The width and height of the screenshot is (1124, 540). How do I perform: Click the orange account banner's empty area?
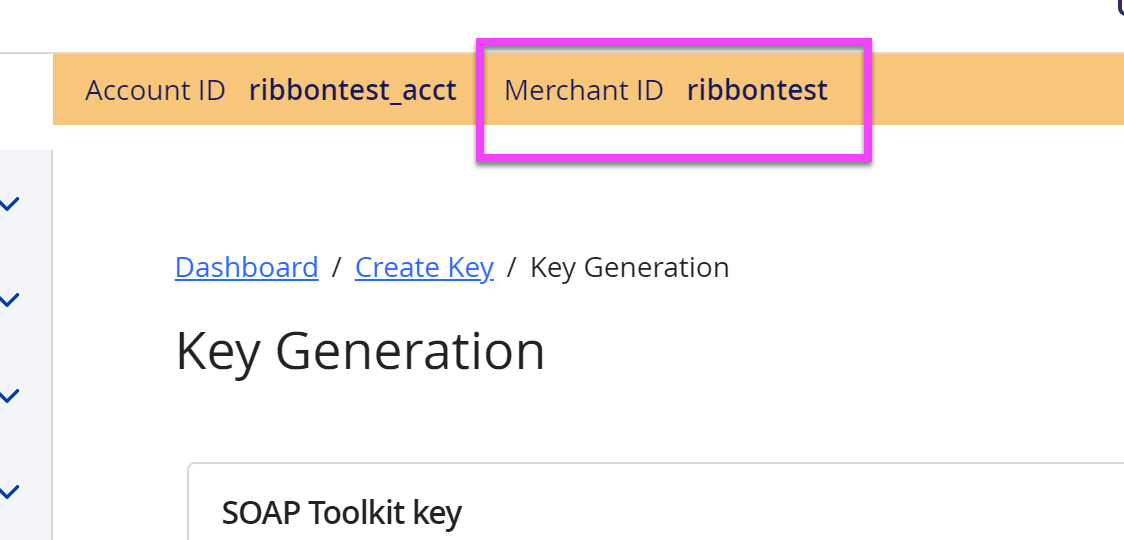coord(990,90)
